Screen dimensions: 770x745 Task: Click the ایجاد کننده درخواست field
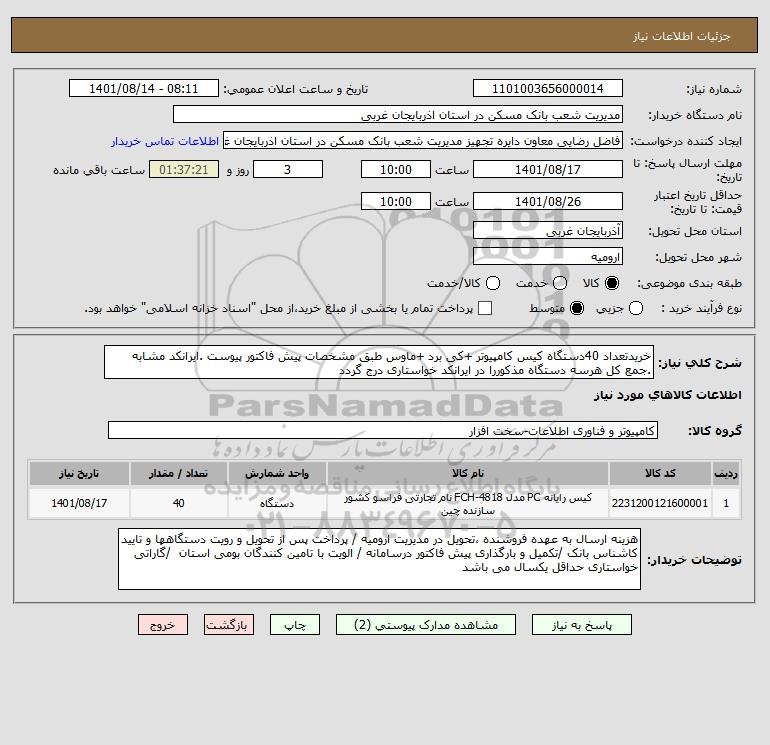423,141
